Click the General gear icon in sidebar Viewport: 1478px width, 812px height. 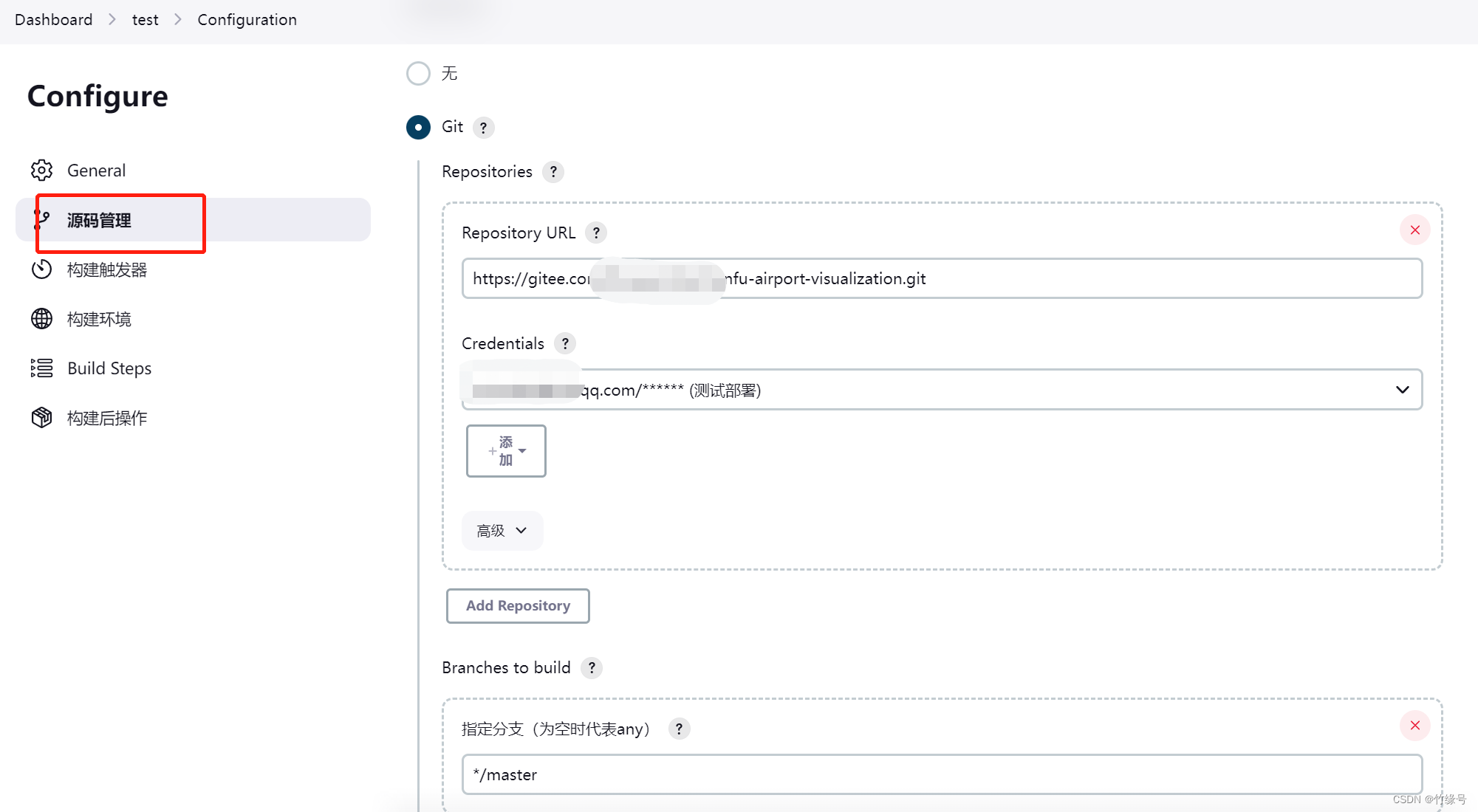[41, 171]
